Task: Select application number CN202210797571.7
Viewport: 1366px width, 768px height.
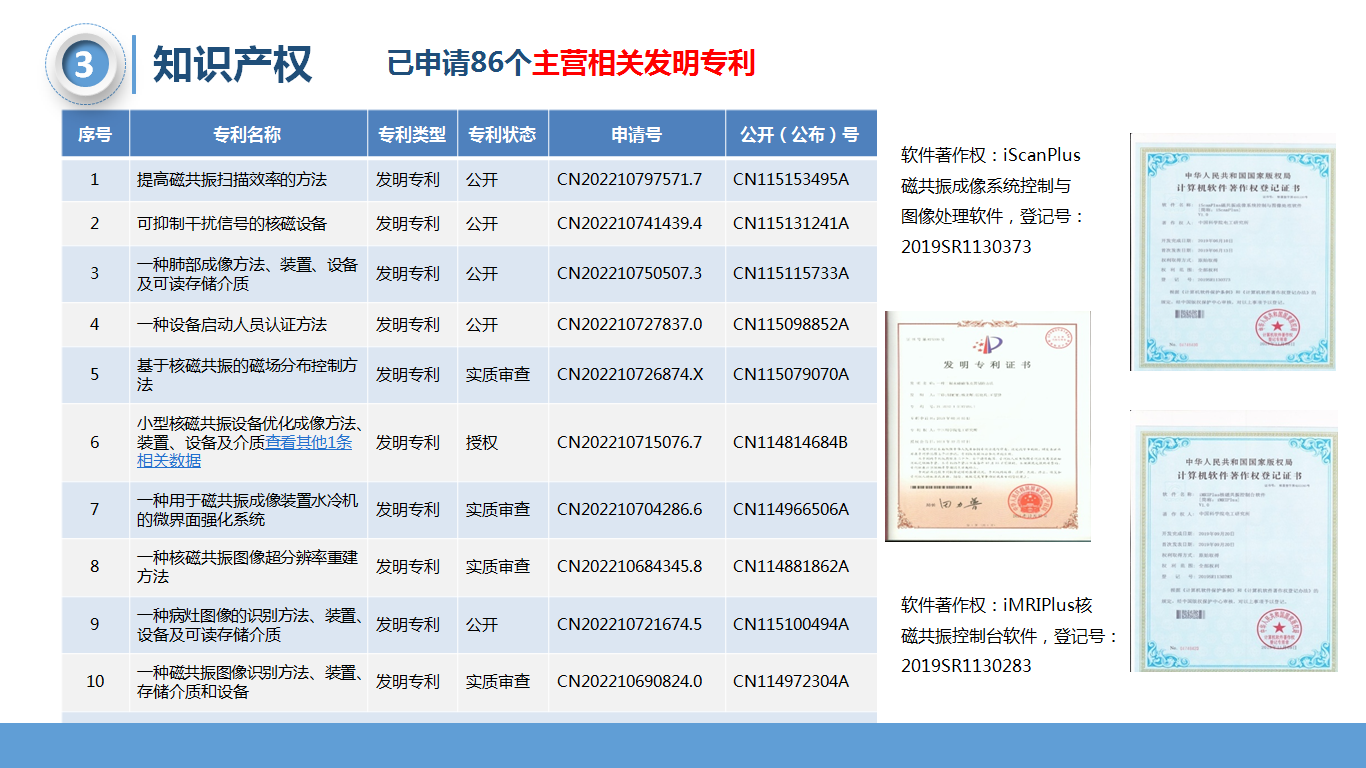Action: point(629,180)
